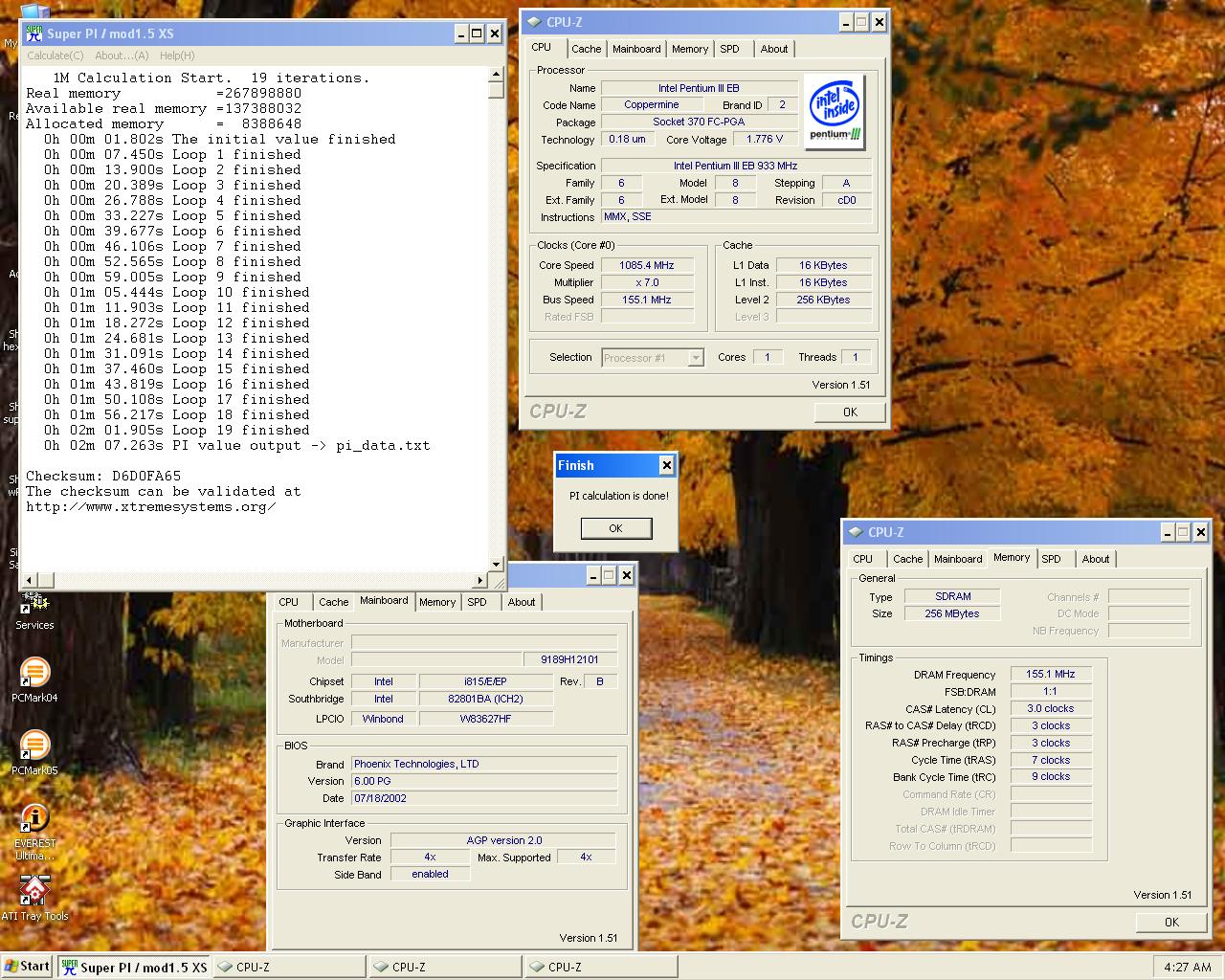Maximize the Super PI window
1225x980 pixels.
477,33
